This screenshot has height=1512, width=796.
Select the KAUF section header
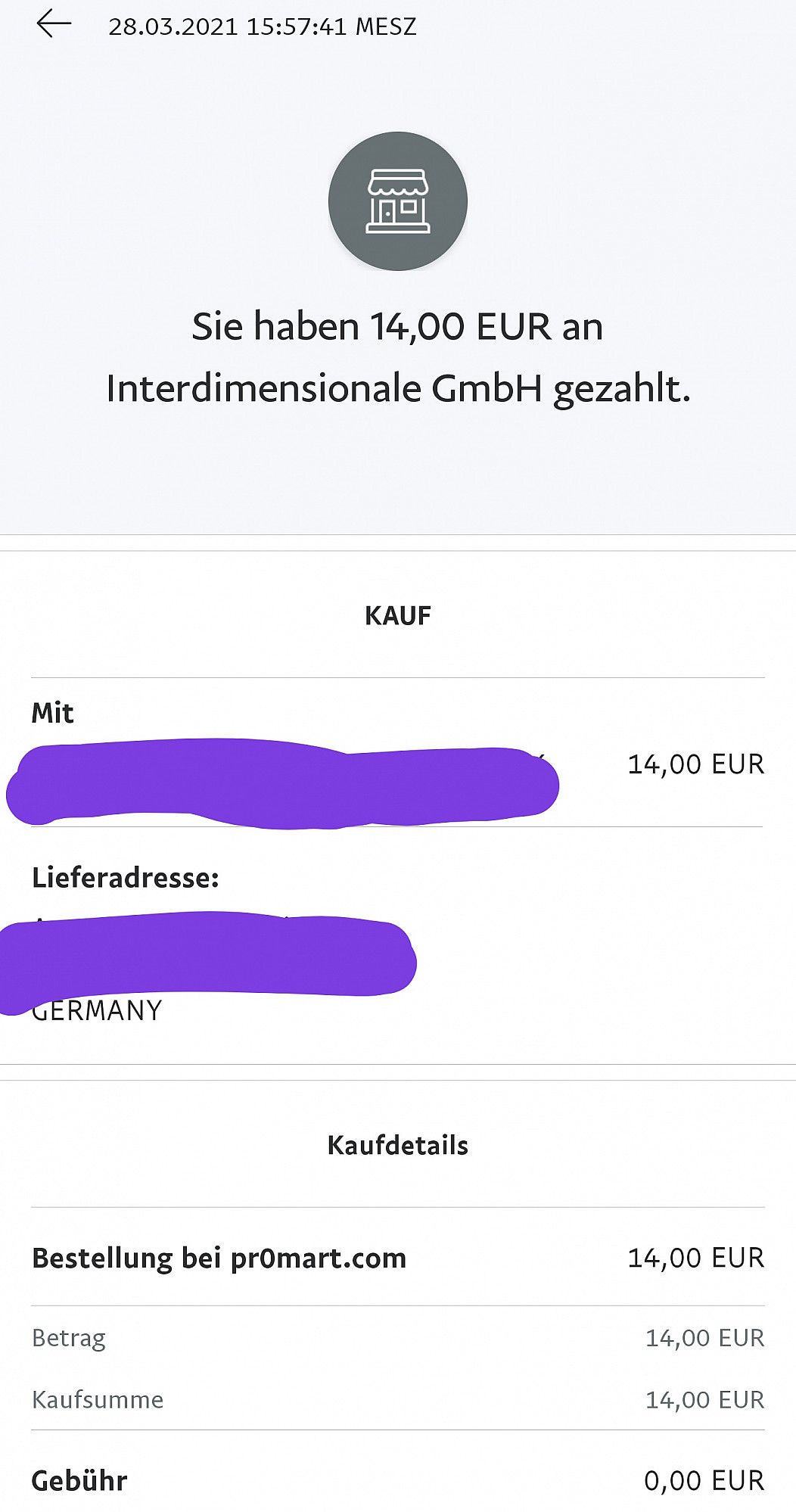click(398, 616)
